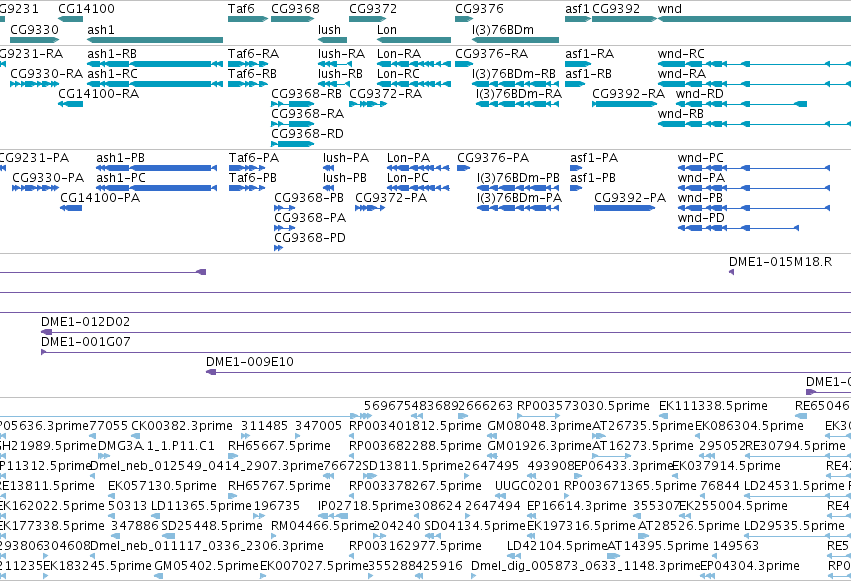Image resolution: width=851 pixels, height=581 pixels.
Task: Open the EK057130.5prime EST label
Action: coord(162,486)
